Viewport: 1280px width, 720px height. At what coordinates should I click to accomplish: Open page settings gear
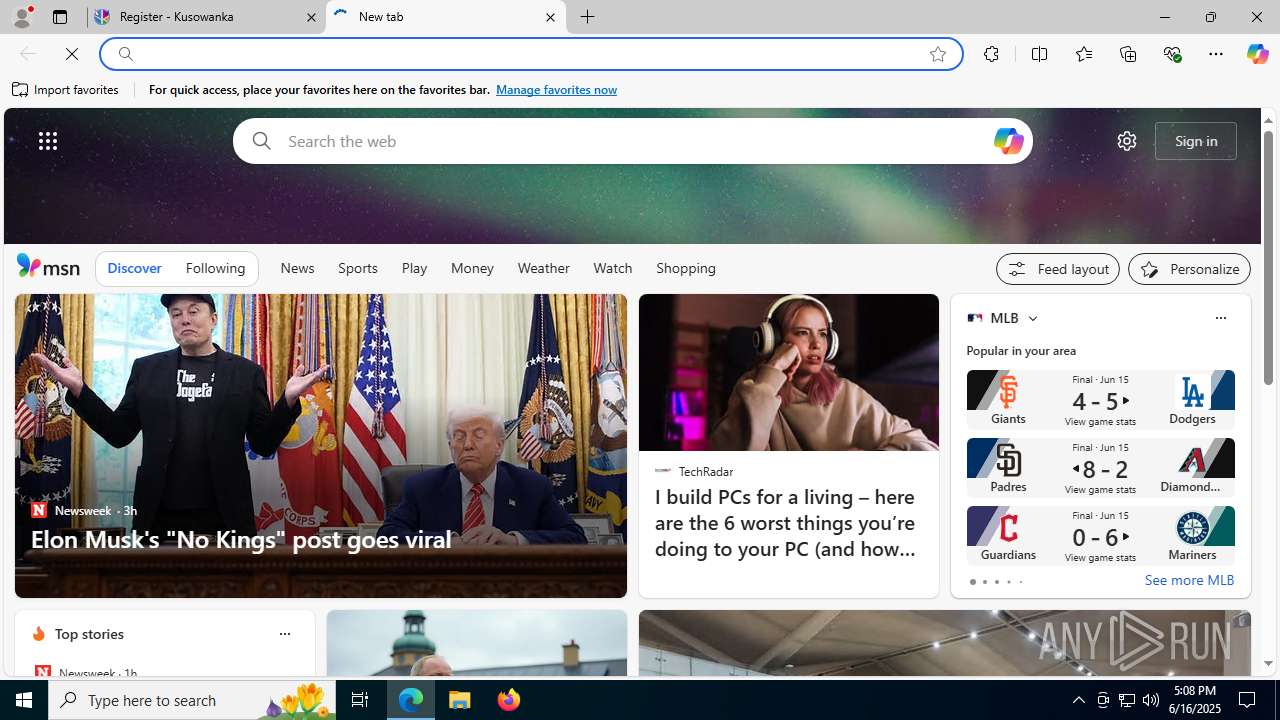tap(1127, 141)
